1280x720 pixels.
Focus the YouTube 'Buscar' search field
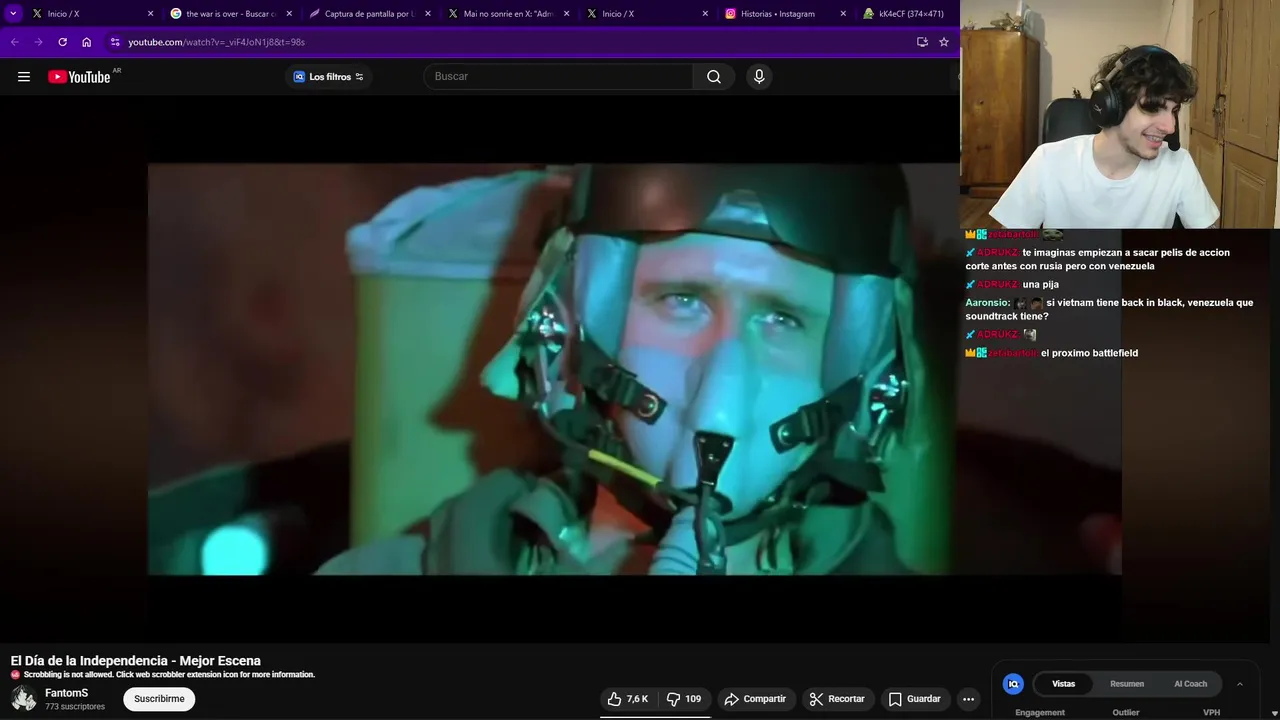pyautogui.click(x=558, y=77)
